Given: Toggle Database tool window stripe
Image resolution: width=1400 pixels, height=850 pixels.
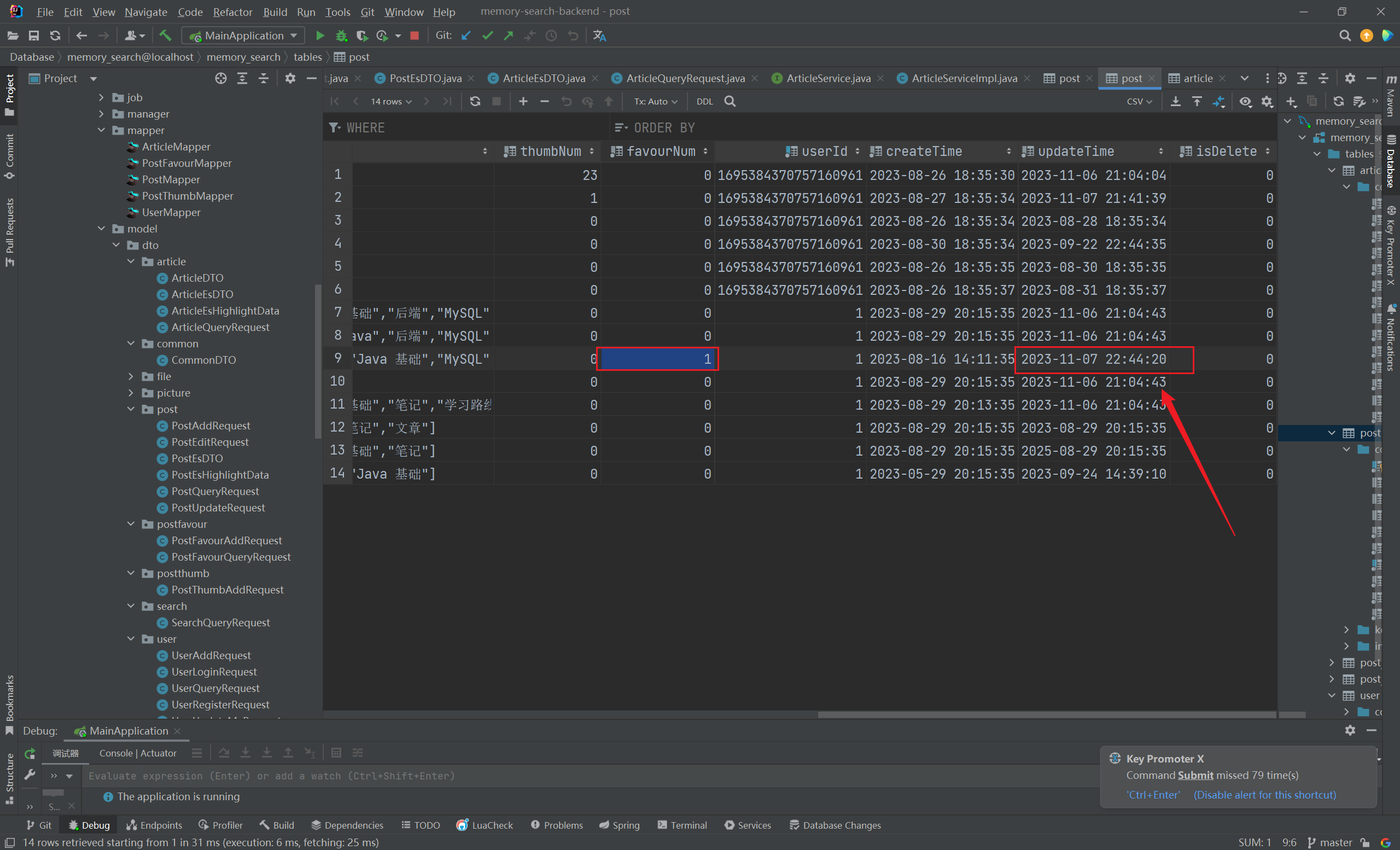Looking at the screenshot, I should click(1390, 161).
